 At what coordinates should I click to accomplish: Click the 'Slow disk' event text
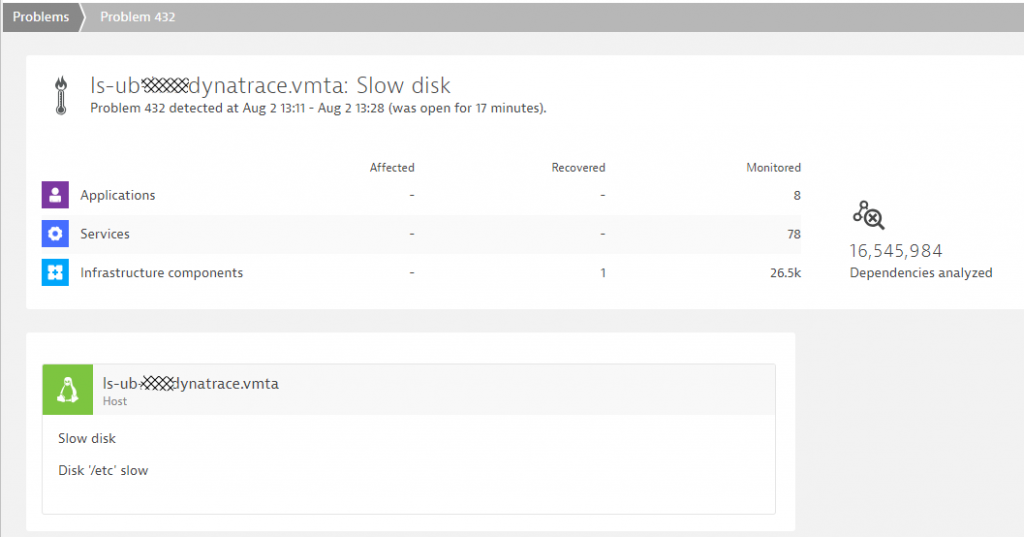[x=87, y=438]
